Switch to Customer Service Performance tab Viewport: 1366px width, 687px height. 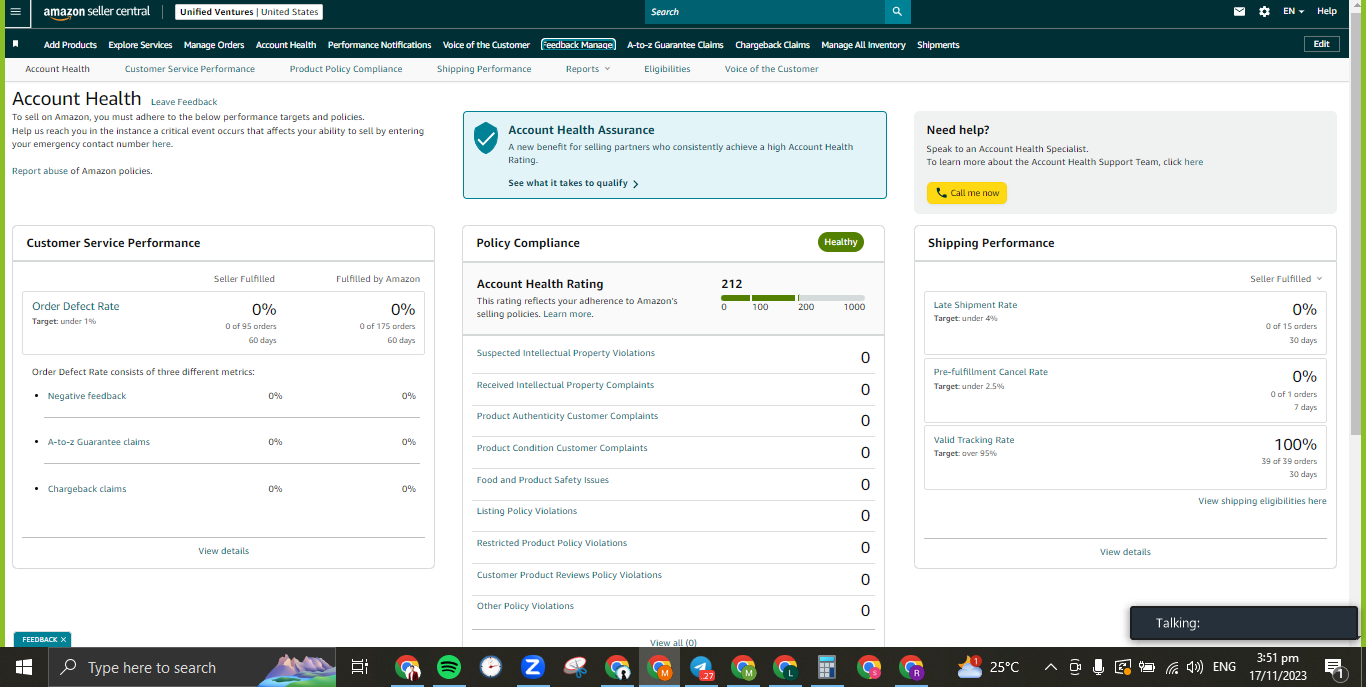coord(190,69)
